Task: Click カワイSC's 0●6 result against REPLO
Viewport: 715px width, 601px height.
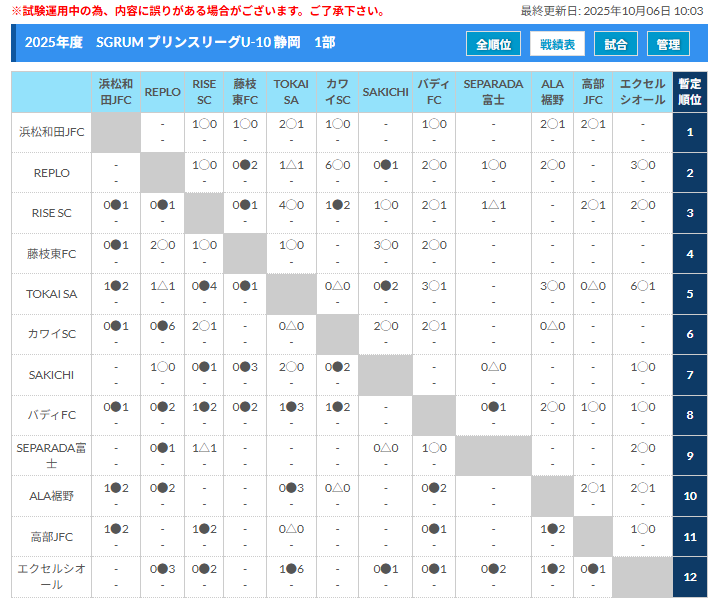Action: pyautogui.click(x=162, y=326)
